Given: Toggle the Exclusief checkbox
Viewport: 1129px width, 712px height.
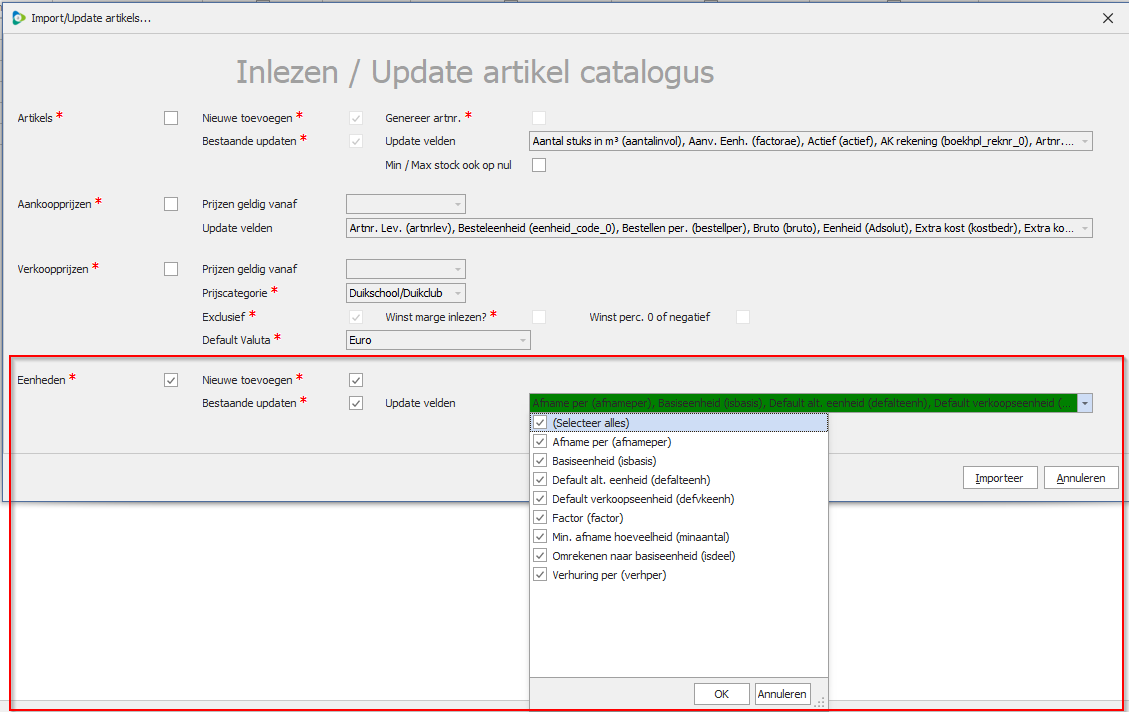Looking at the screenshot, I should point(356,317).
